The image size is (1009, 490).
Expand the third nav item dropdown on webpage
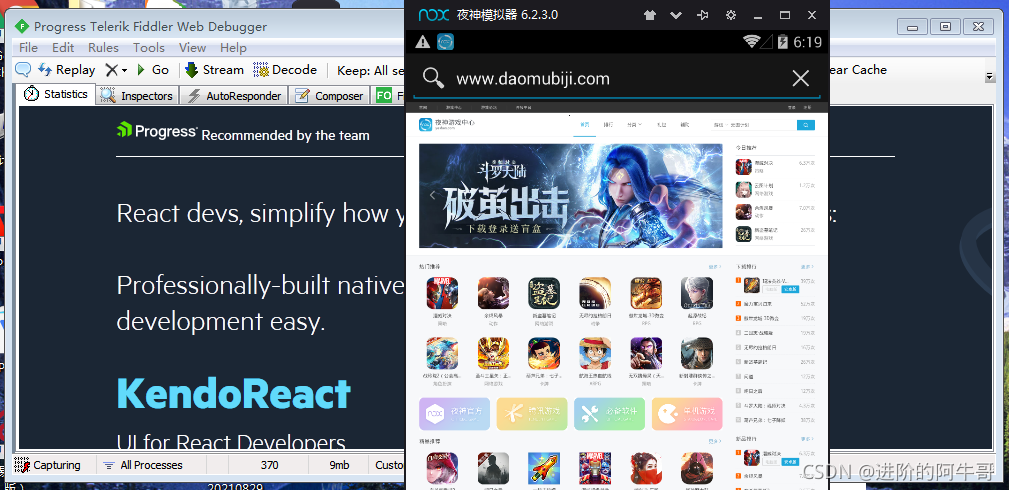tap(634, 124)
